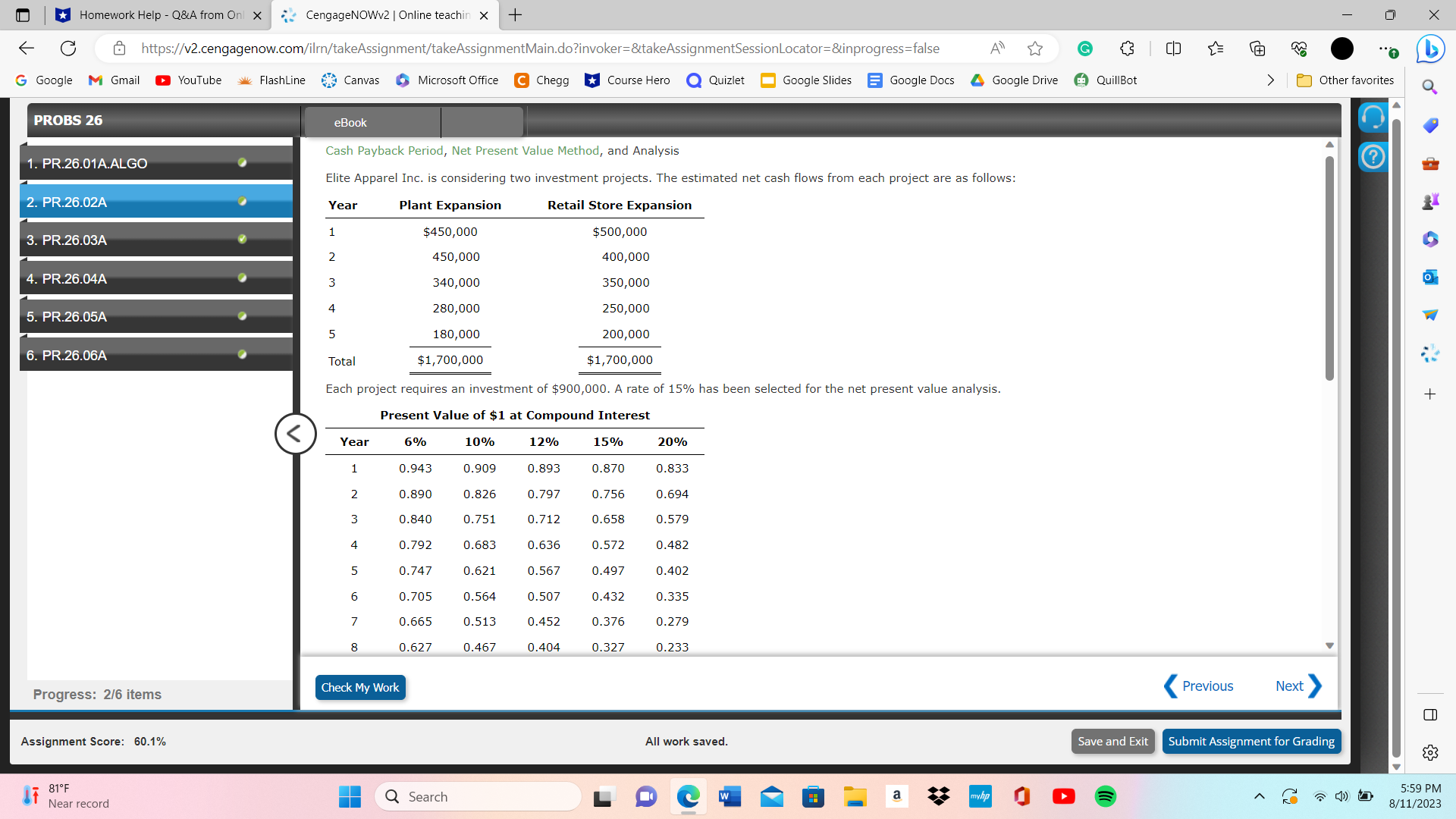
Task: Click the green status dot beside PR.26.03A
Action: coord(242,238)
